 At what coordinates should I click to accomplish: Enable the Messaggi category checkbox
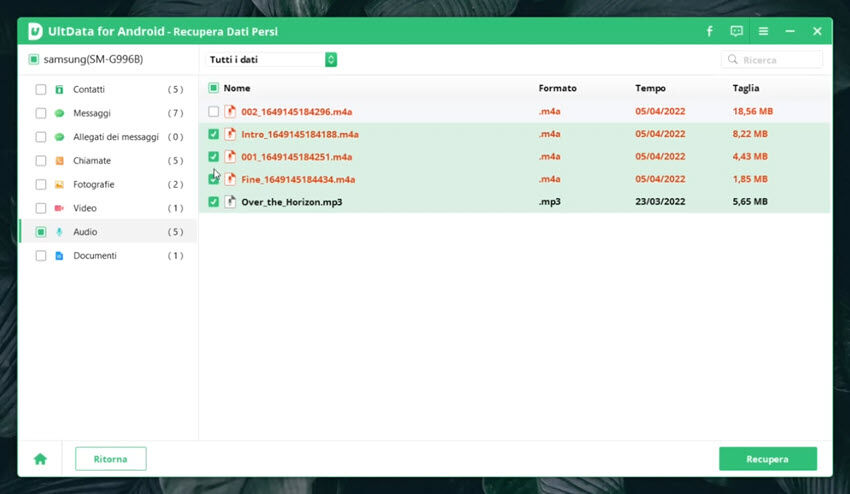[x=41, y=113]
